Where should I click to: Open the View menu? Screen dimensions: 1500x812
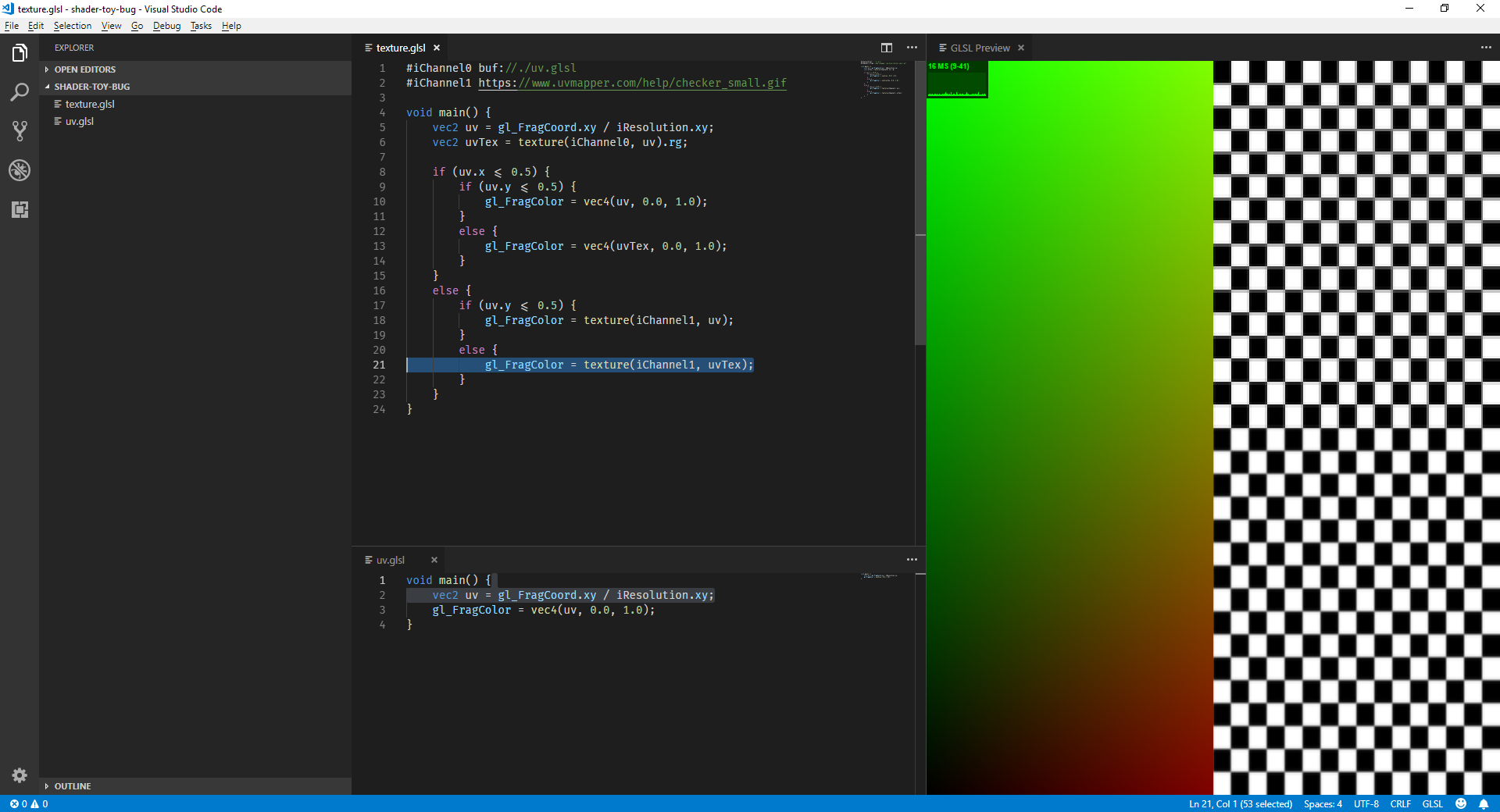pyautogui.click(x=112, y=26)
